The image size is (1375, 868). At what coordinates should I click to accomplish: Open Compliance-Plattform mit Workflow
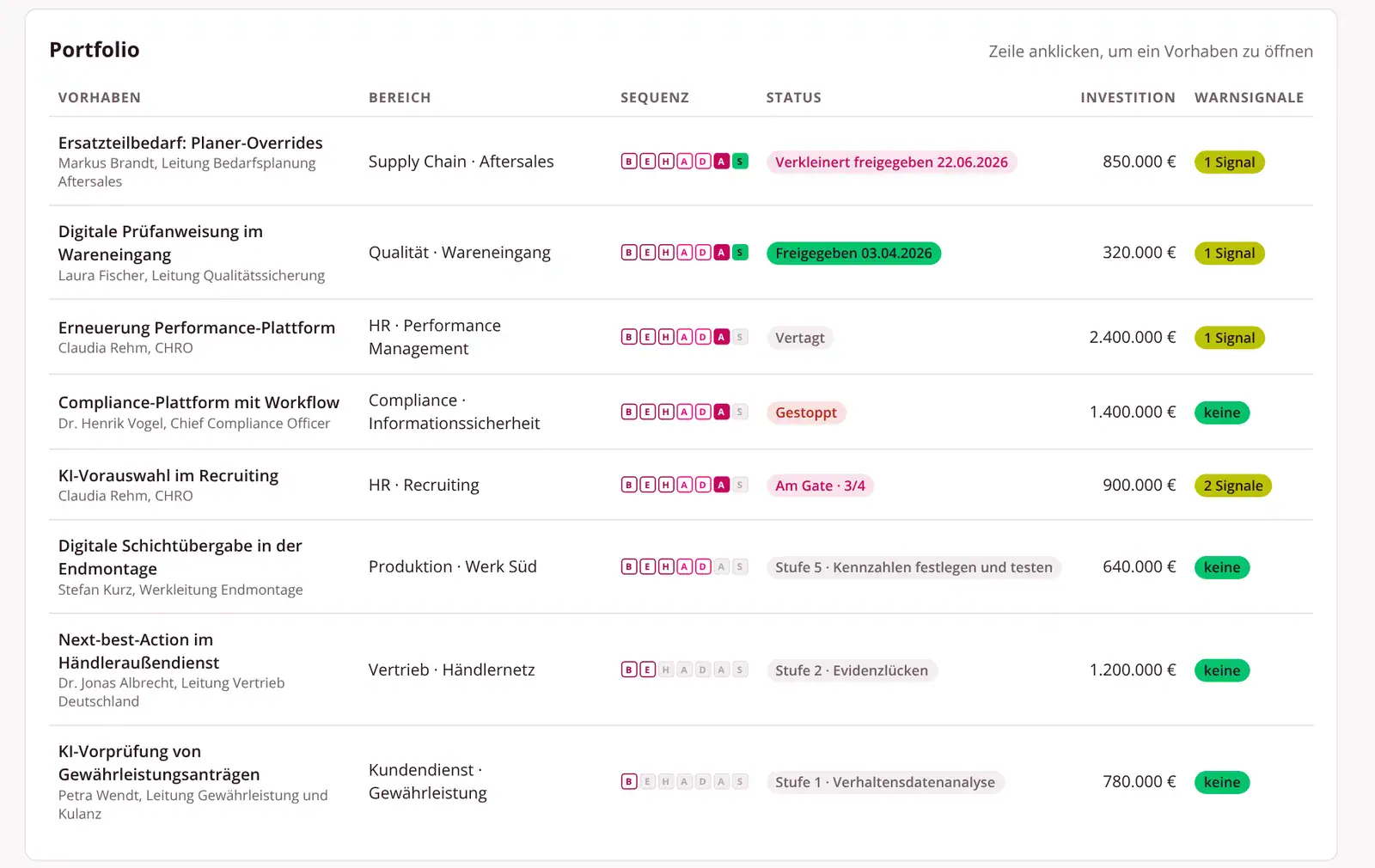tap(681, 412)
